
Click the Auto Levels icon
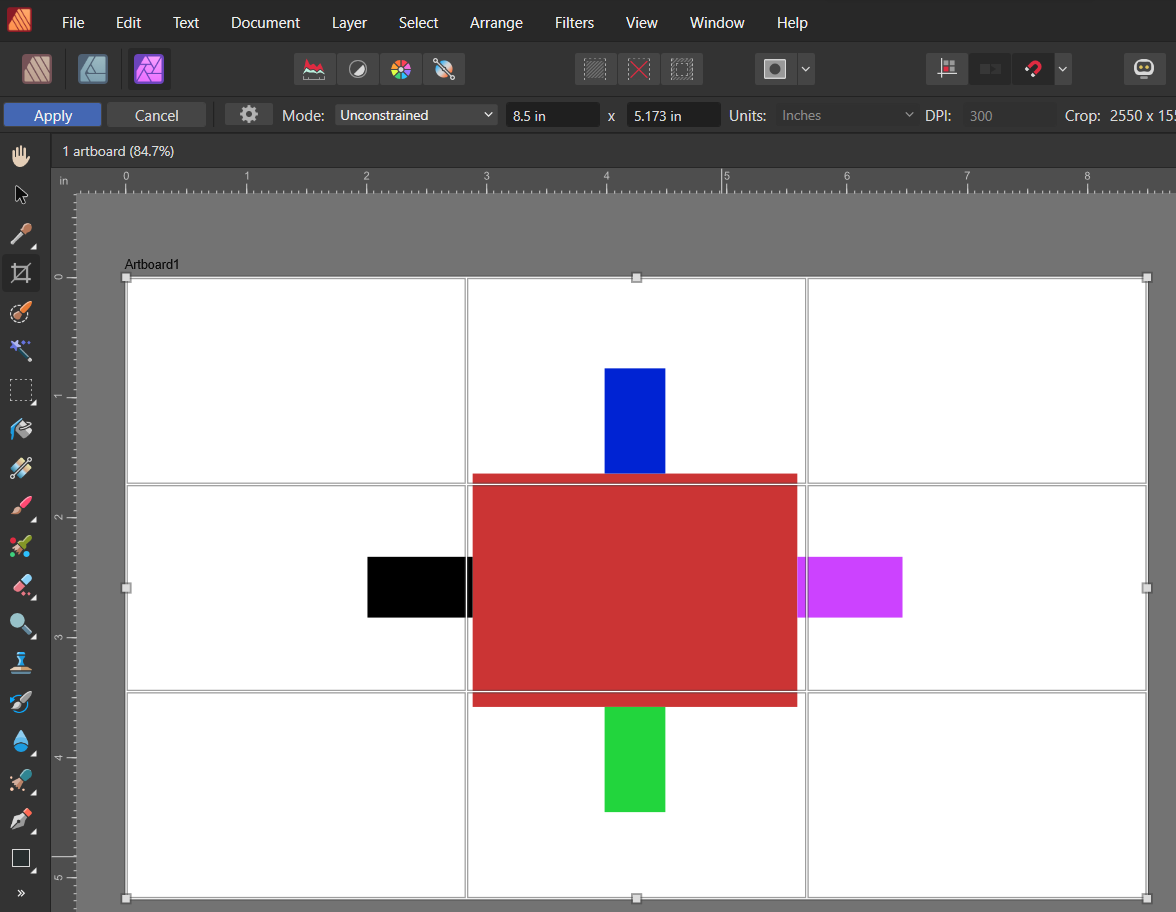pyautogui.click(x=314, y=69)
